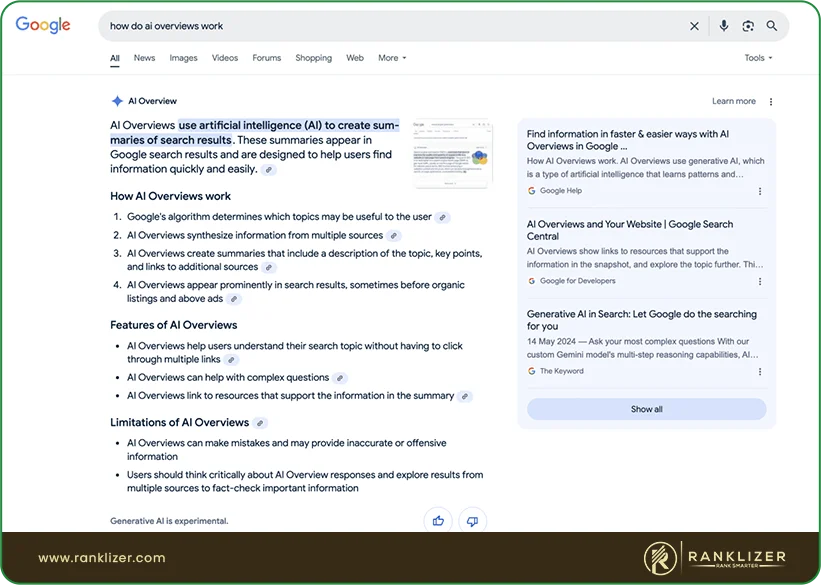Image resolution: width=821 pixels, height=585 pixels.
Task: Switch to the Shopping tab
Action: point(314,58)
